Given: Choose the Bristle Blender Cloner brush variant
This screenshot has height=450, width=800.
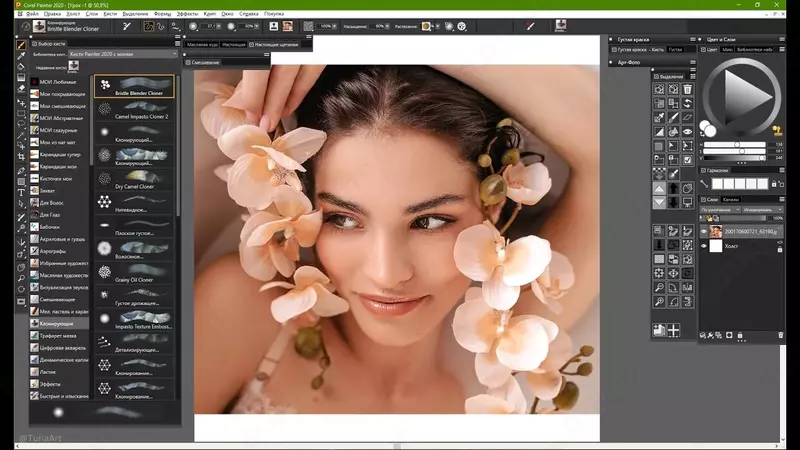Looking at the screenshot, I should pos(134,87).
